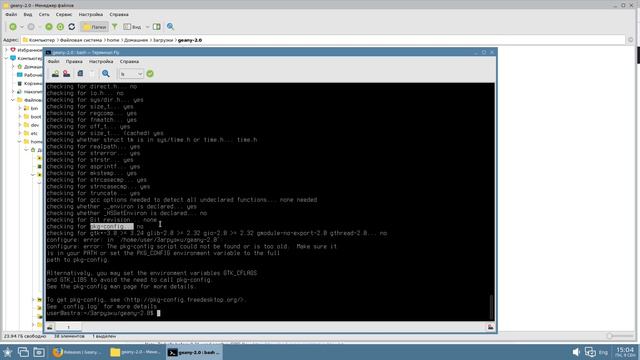Click the copy icon in terminal toolbar

[x=80, y=74]
